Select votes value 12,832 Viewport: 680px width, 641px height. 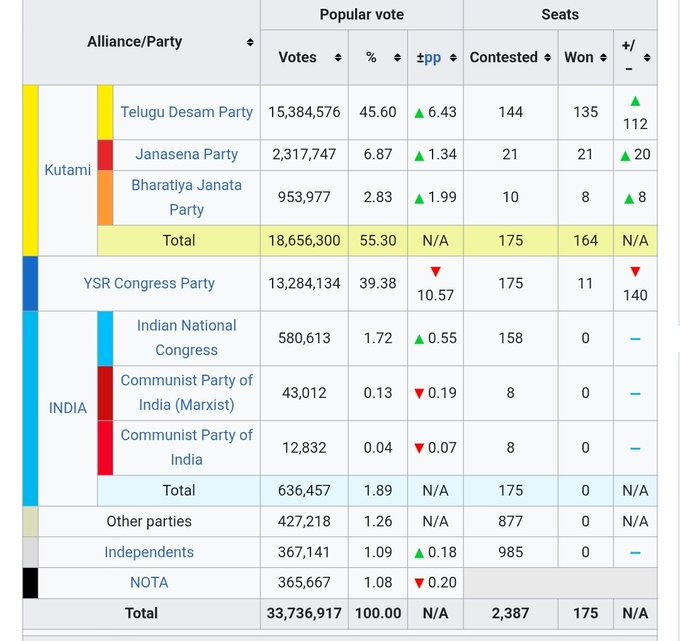pos(304,447)
